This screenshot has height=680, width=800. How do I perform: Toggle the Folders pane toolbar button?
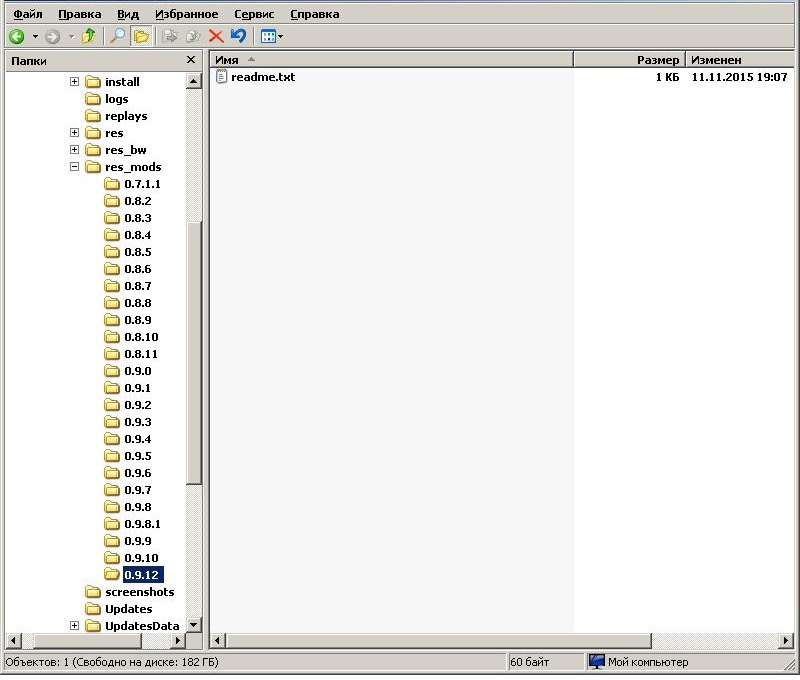[x=142, y=37]
